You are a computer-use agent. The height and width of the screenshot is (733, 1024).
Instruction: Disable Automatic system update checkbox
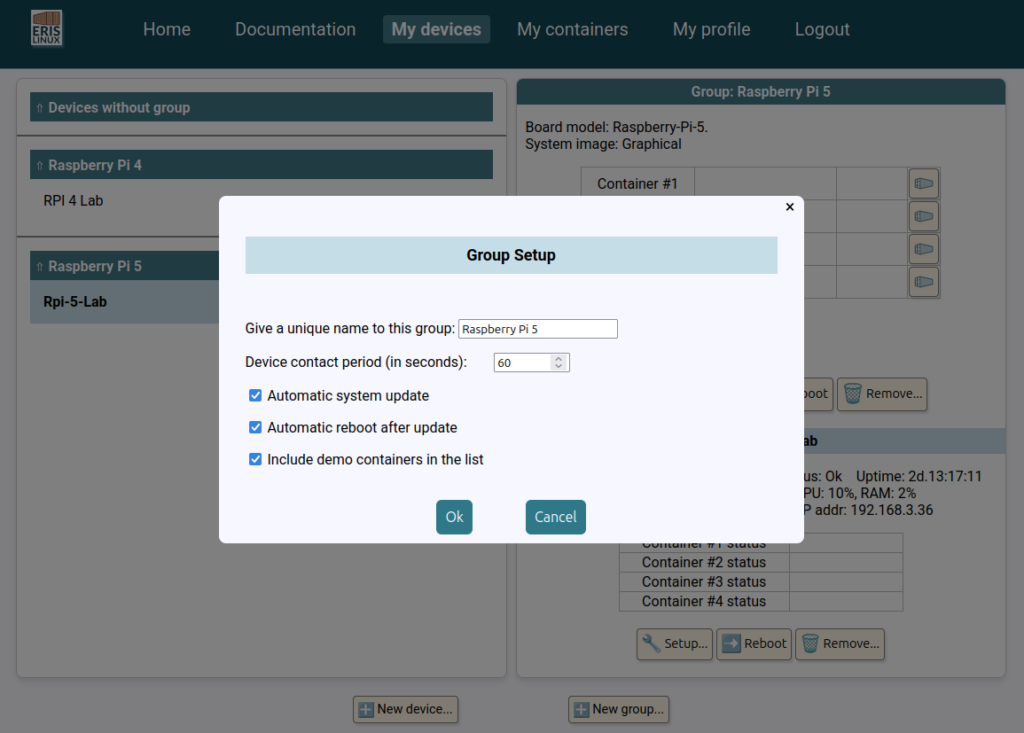pyautogui.click(x=255, y=395)
